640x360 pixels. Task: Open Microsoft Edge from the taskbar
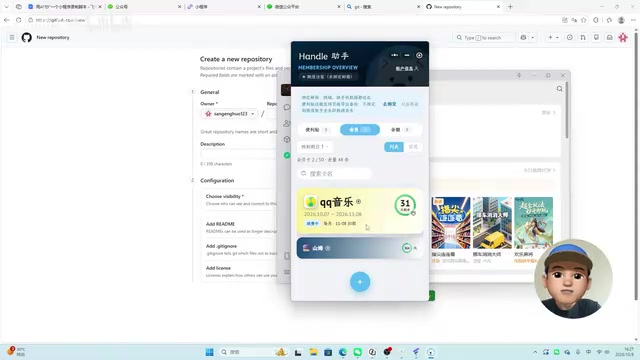(x=343, y=352)
